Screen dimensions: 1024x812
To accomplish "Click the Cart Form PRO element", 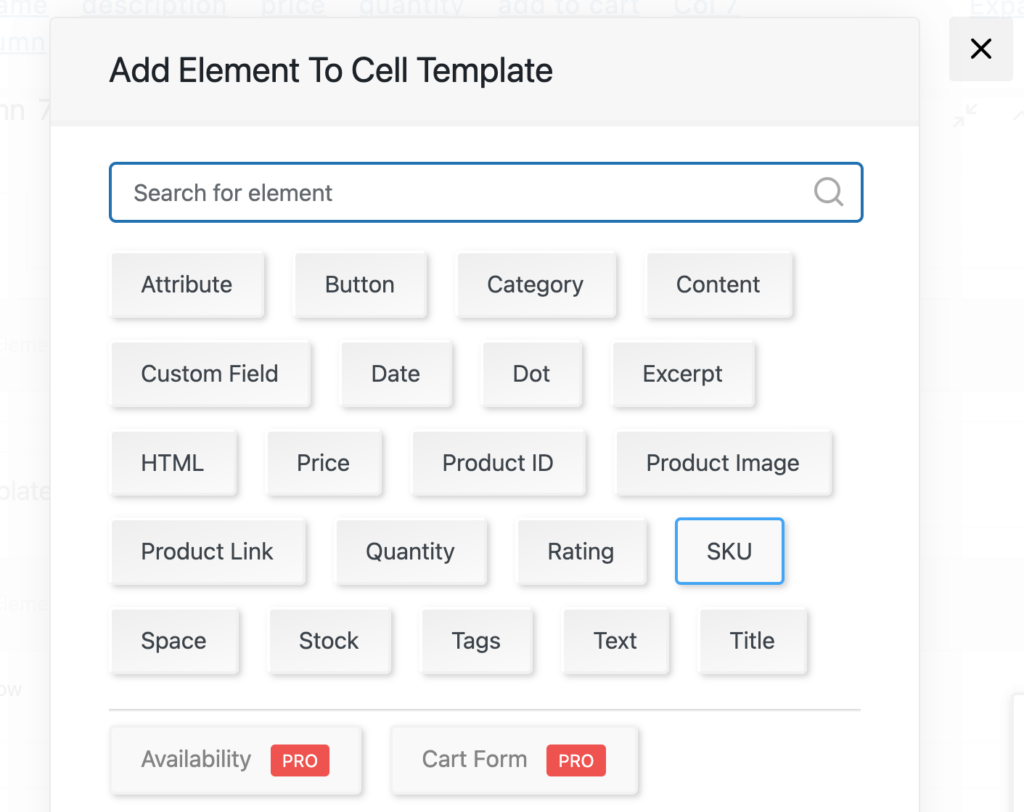I will point(513,760).
